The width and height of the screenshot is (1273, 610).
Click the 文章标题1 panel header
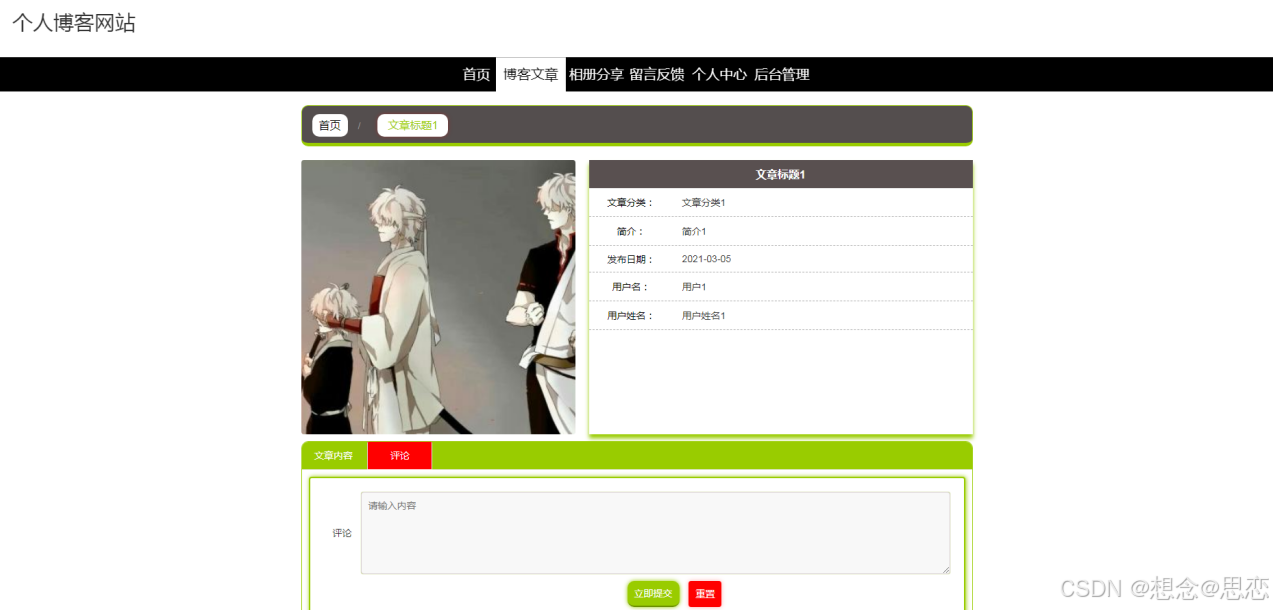pyautogui.click(x=781, y=174)
